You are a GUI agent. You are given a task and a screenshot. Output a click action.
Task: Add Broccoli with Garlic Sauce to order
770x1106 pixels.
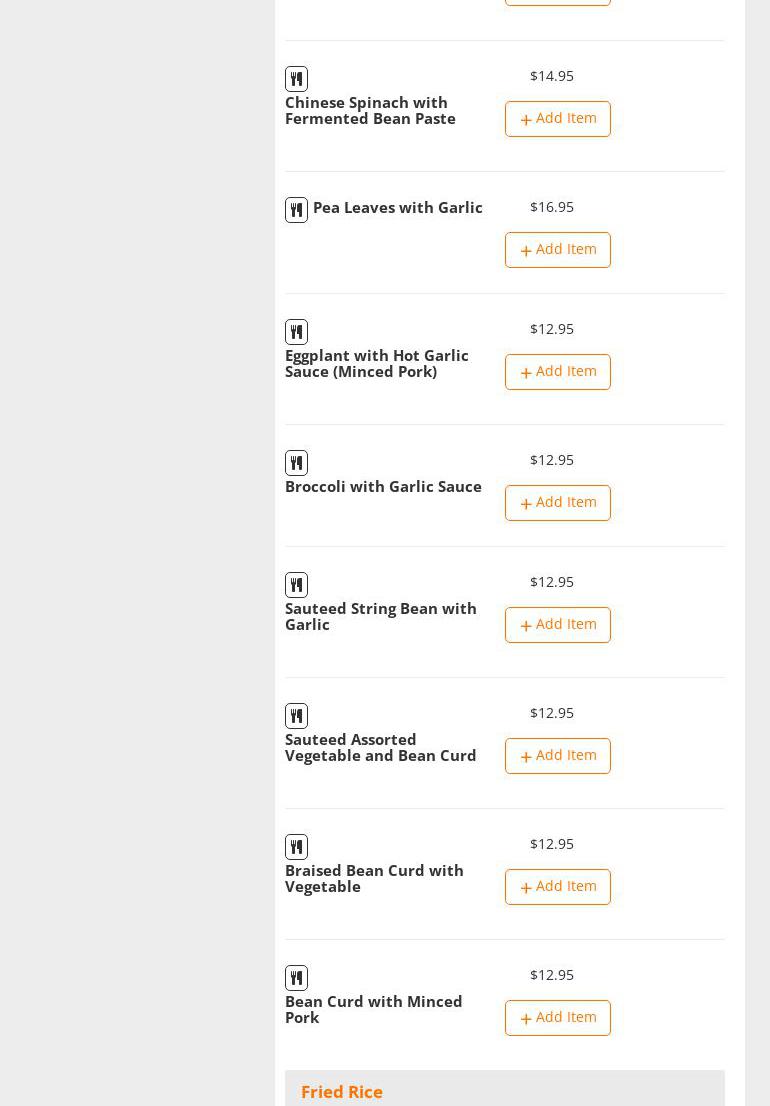tap(557, 503)
